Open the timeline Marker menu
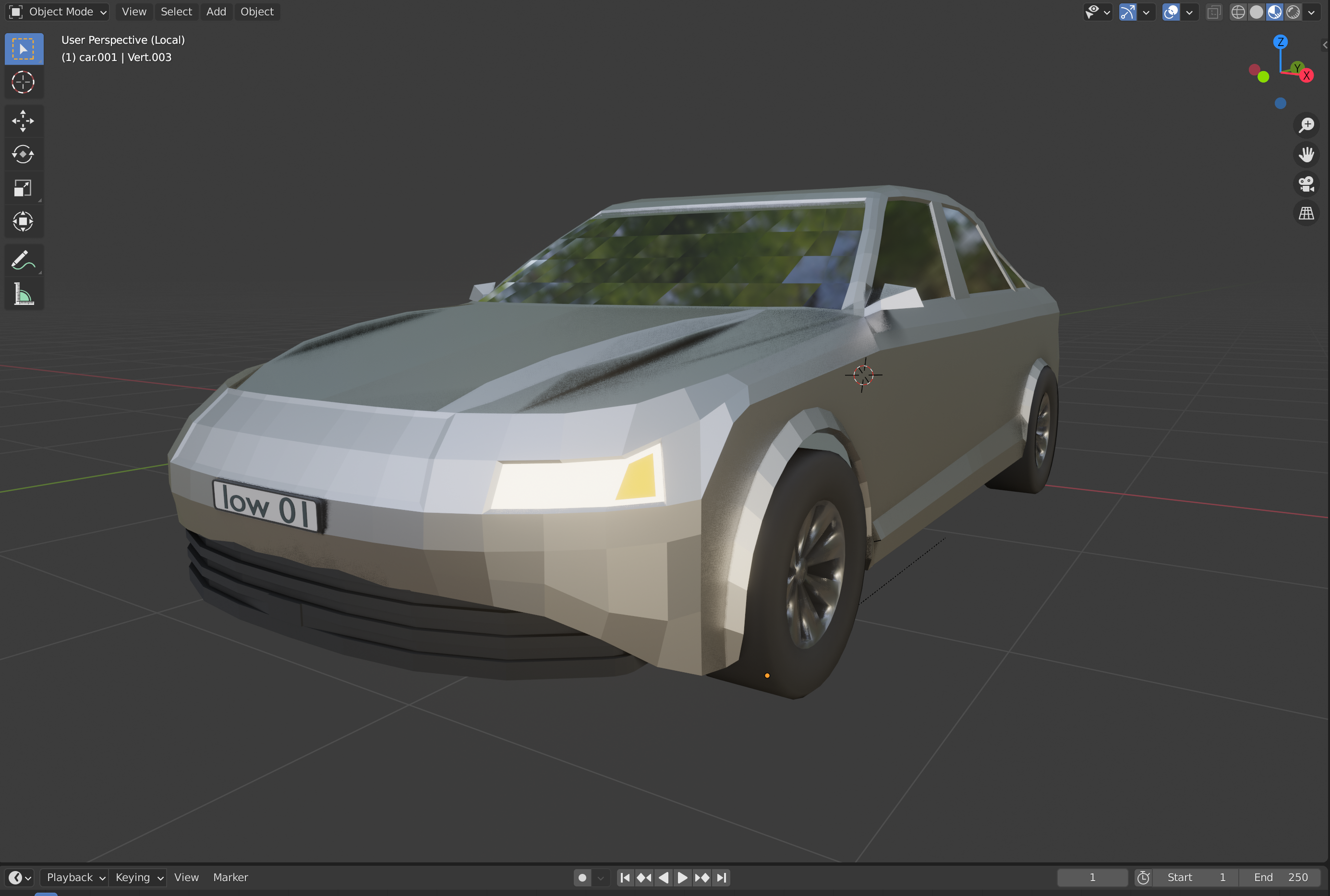Image resolution: width=1330 pixels, height=896 pixels. (x=231, y=877)
